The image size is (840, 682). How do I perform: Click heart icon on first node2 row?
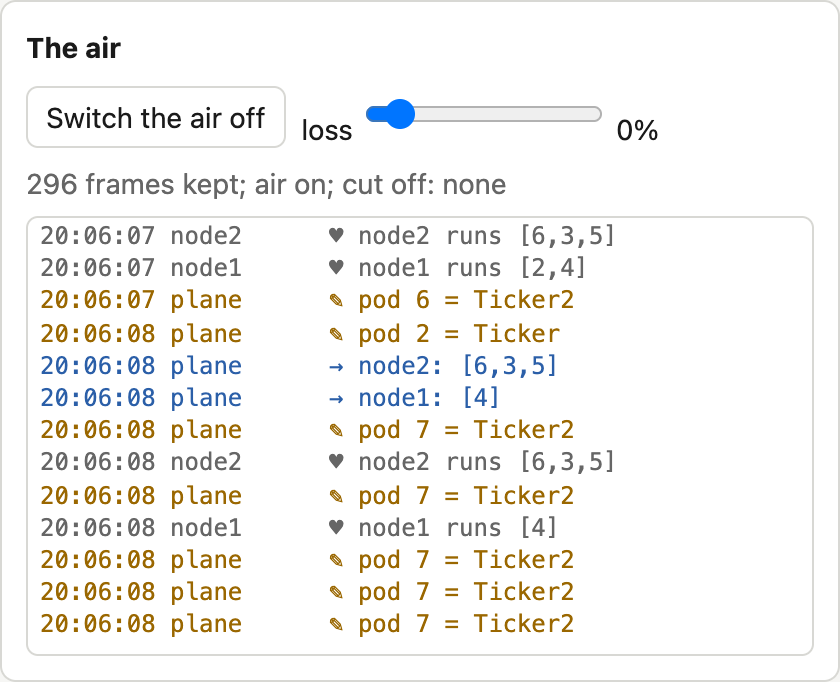336,236
